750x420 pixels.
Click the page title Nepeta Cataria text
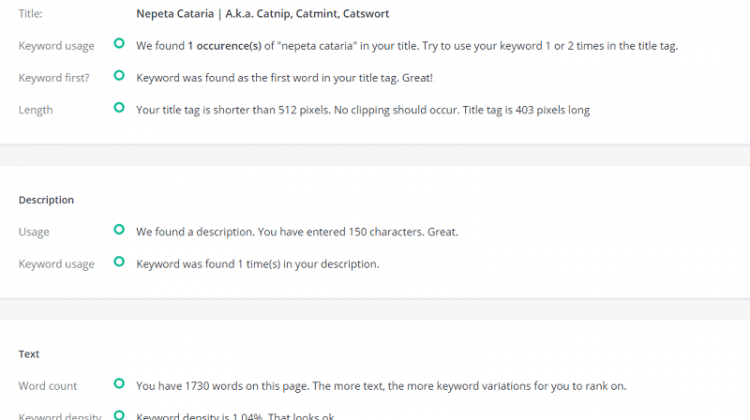(x=263, y=14)
